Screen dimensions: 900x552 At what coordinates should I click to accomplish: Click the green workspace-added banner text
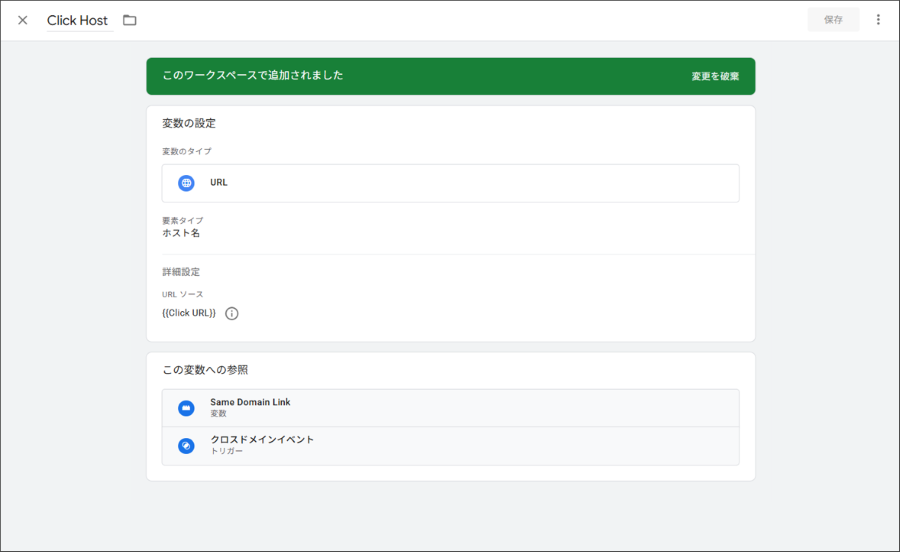(x=253, y=75)
